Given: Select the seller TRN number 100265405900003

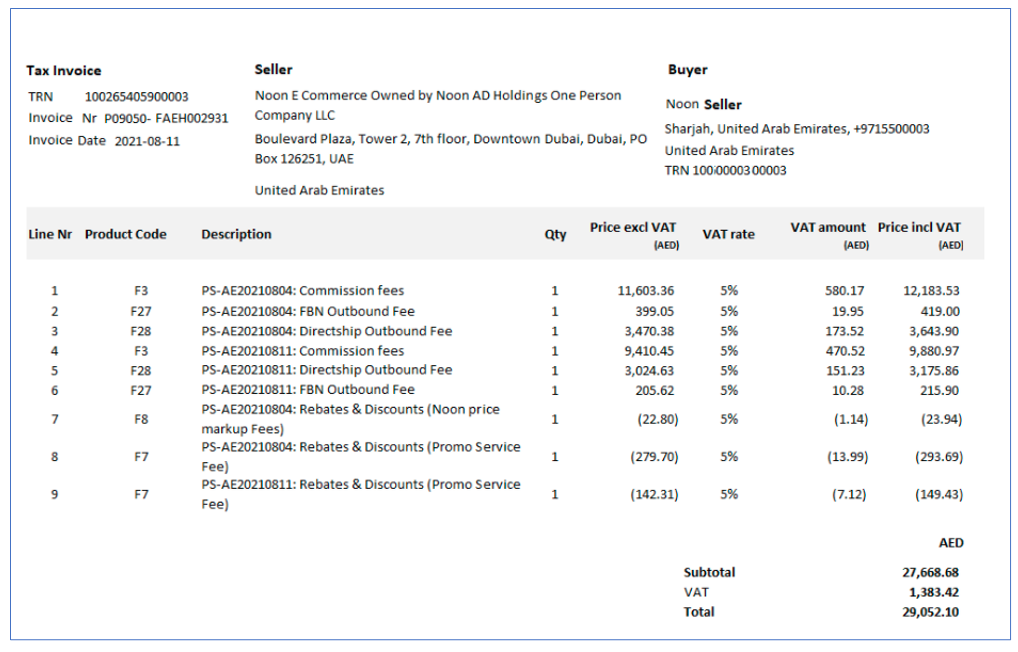Looking at the screenshot, I should pos(136,97).
